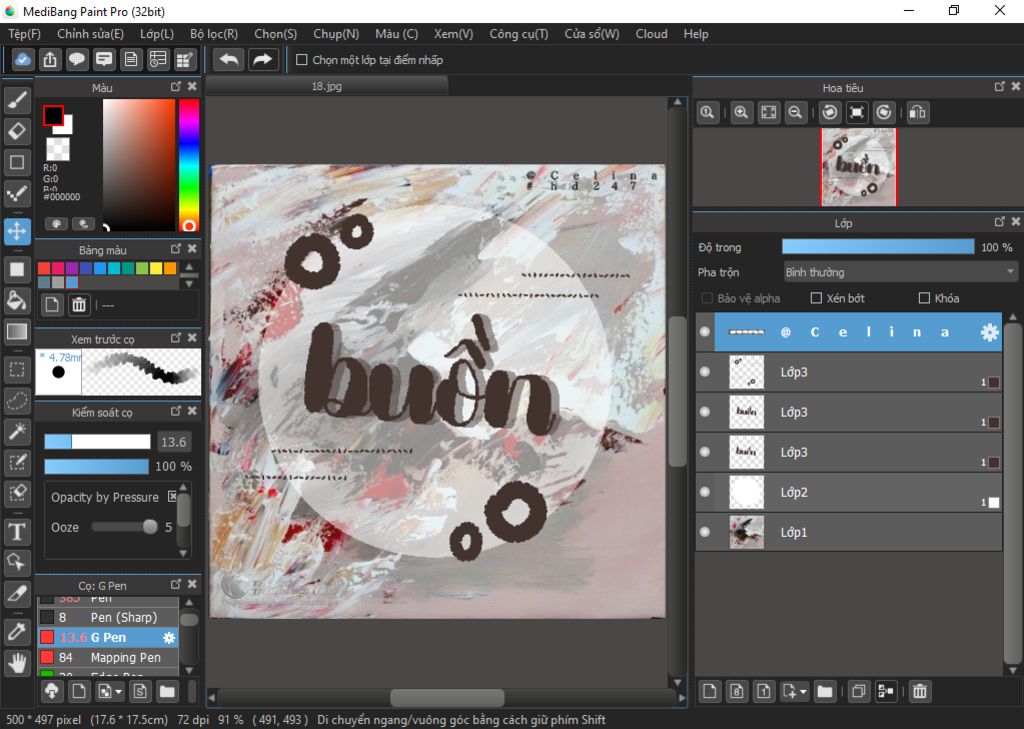Switch to the 18.jpg document tab
The width and height of the screenshot is (1024, 729).
tap(327, 86)
